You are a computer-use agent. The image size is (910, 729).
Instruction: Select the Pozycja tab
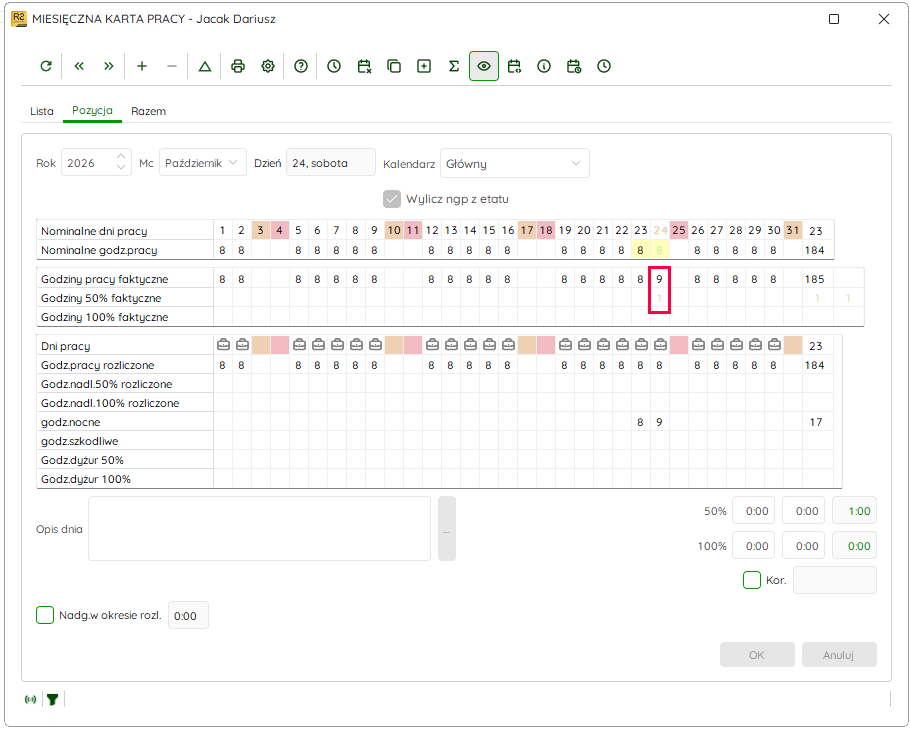[x=92, y=110]
